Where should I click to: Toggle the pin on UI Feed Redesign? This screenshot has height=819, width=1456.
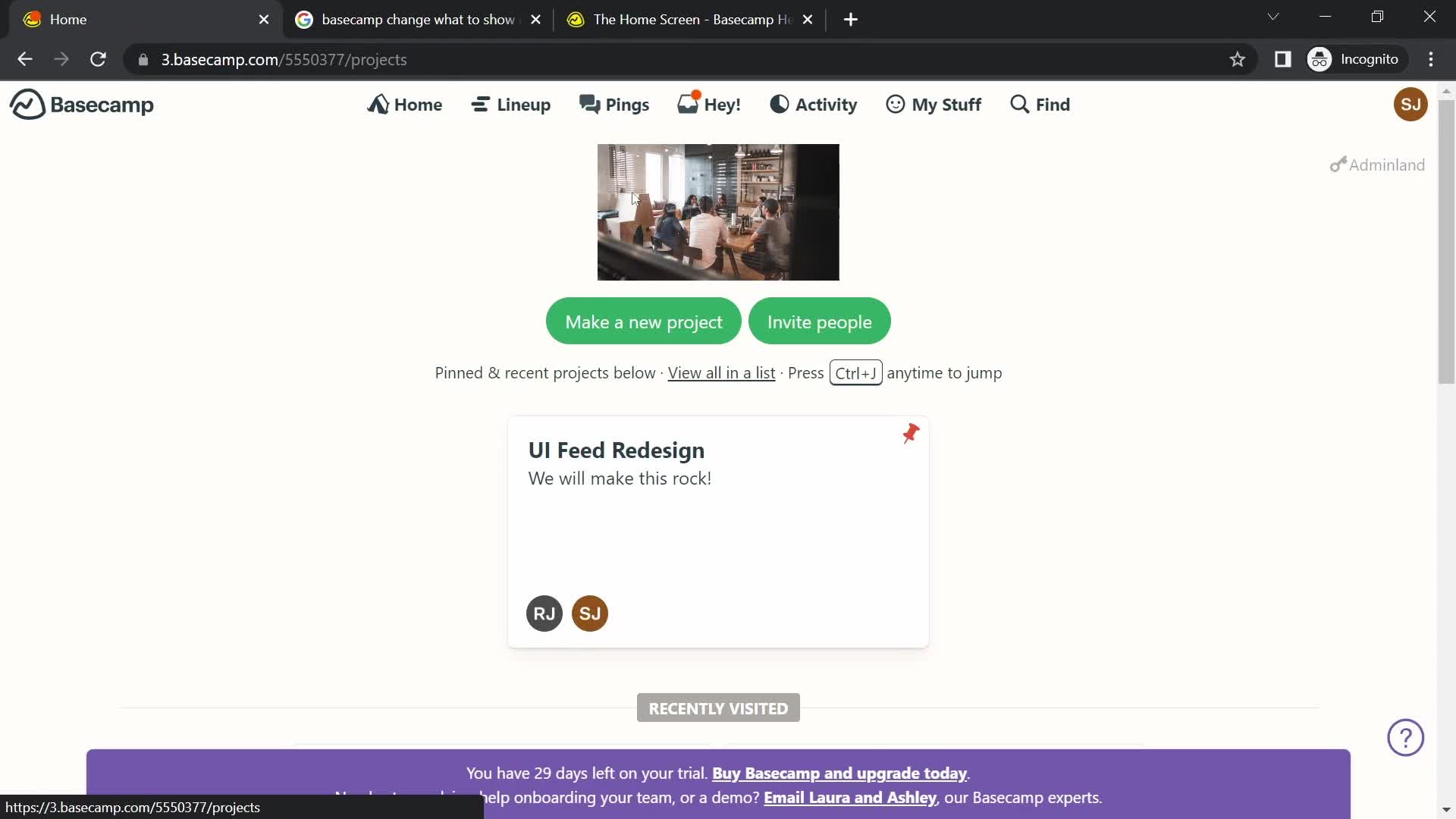909,434
